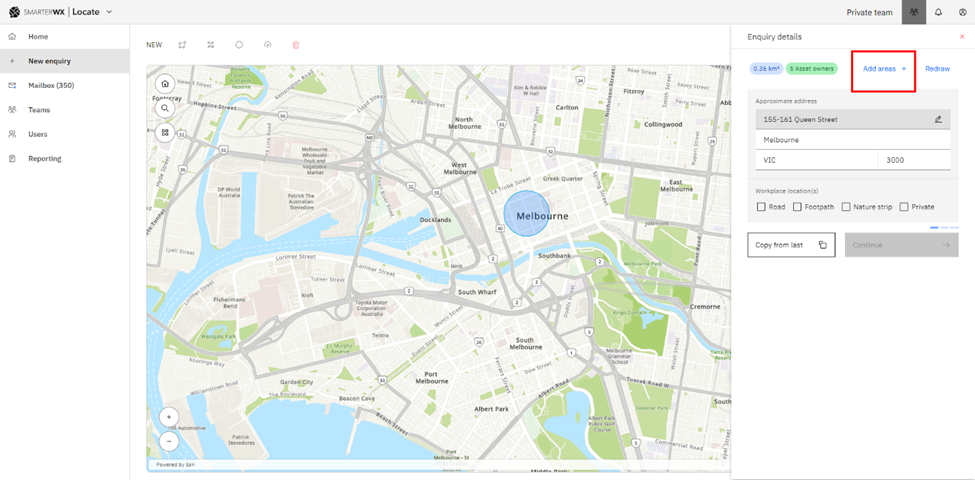Click the Add areas link
The width and height of the screenshot is (975, 480).
point(883,69)
